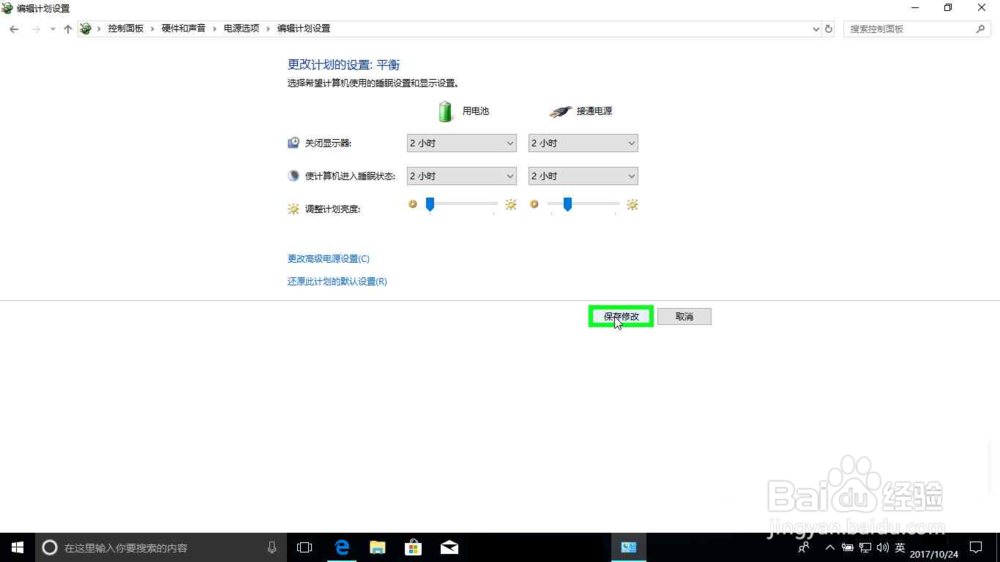
Task: Refresh the control panel page
Action: (828, 29)
